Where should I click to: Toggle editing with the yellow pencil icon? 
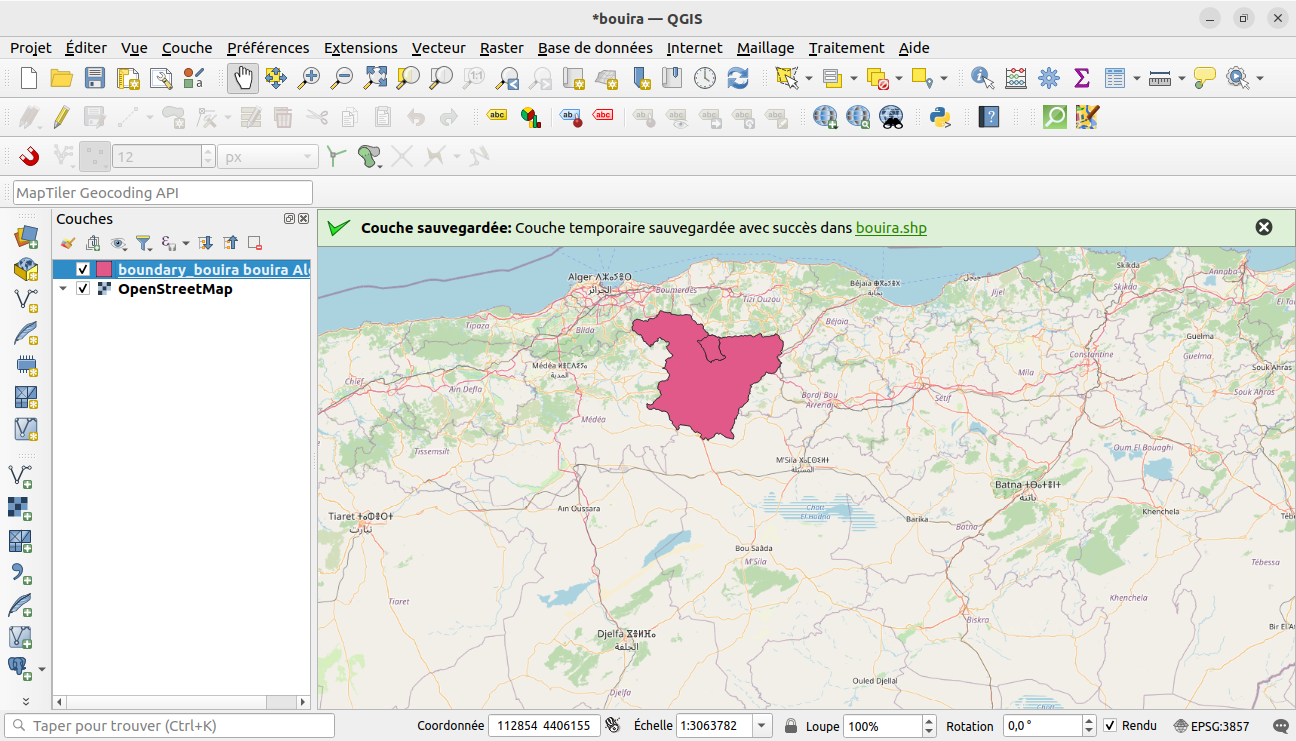pos(62,117)
